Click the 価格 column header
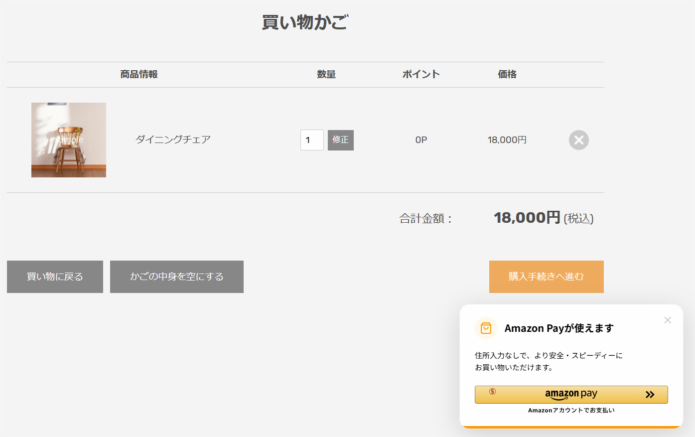The height and width of the screenshot is (437, 695). (507, 75)
